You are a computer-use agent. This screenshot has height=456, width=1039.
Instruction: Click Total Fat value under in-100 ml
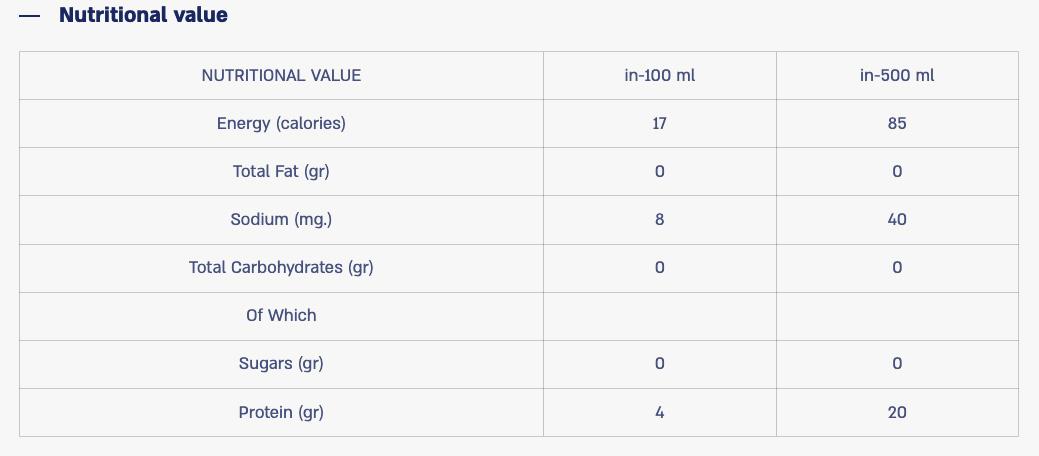659,171
